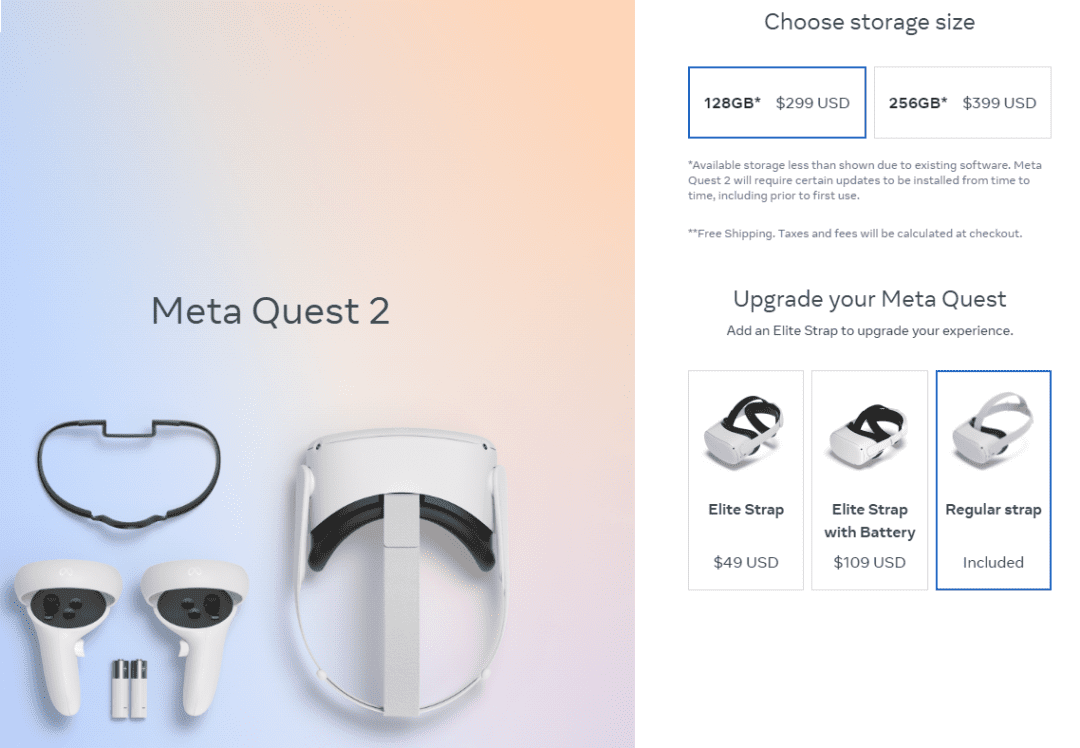
Task: Click the $399 USD price text
Action: (x=999, y=102)
